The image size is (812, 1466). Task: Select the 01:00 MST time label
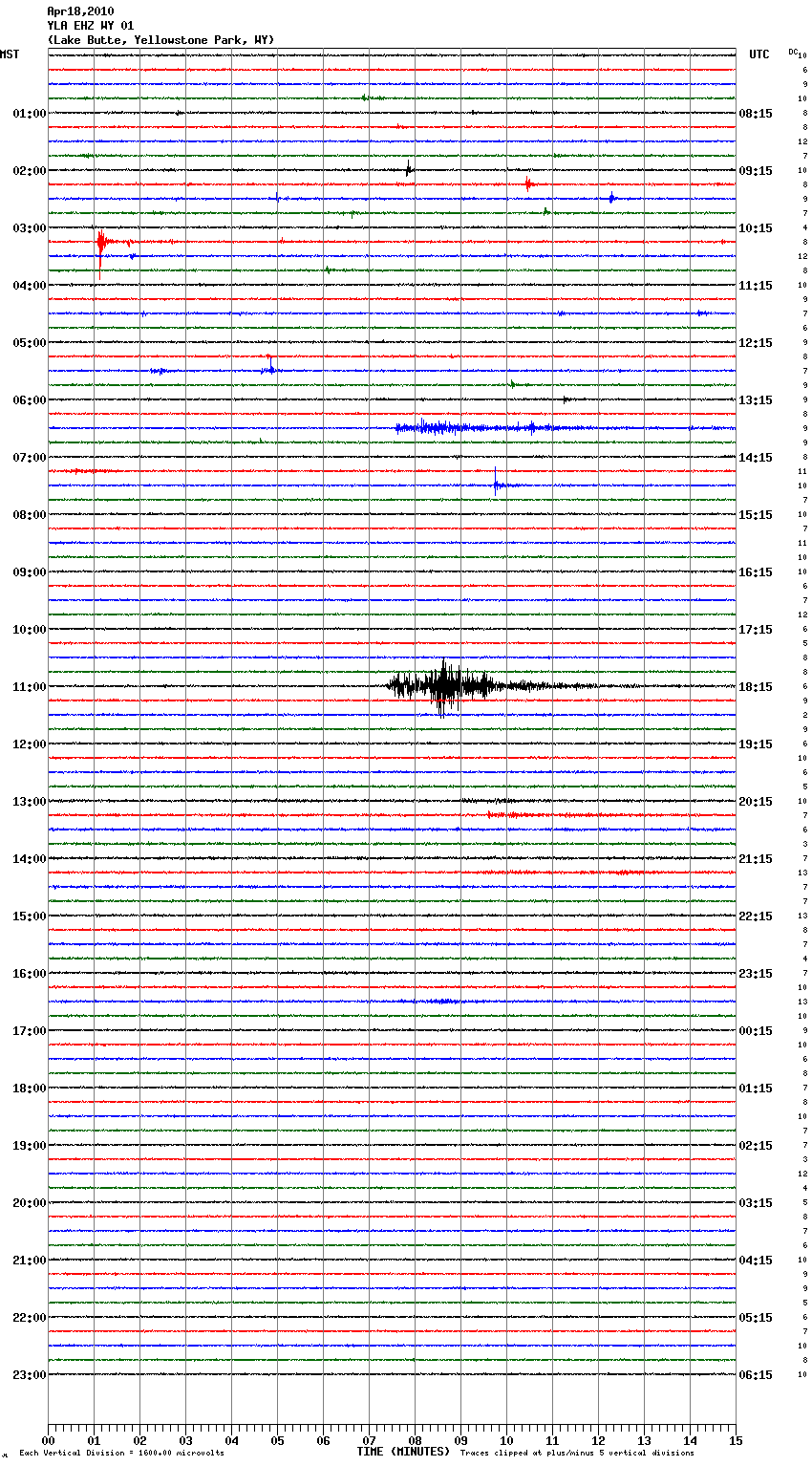click(x=30, y=114)
